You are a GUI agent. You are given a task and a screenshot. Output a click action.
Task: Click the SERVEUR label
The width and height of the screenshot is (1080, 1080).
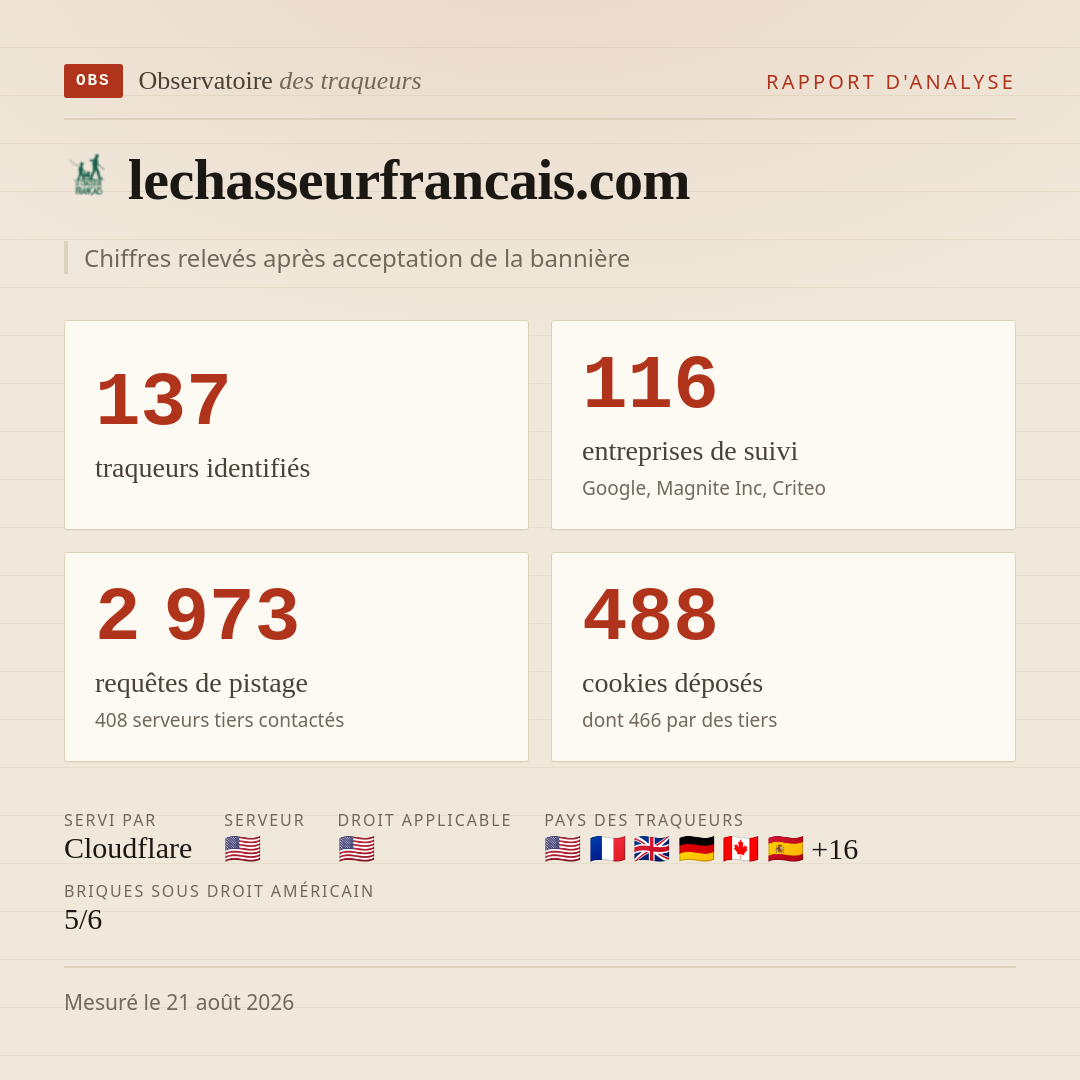click(264, 820)
